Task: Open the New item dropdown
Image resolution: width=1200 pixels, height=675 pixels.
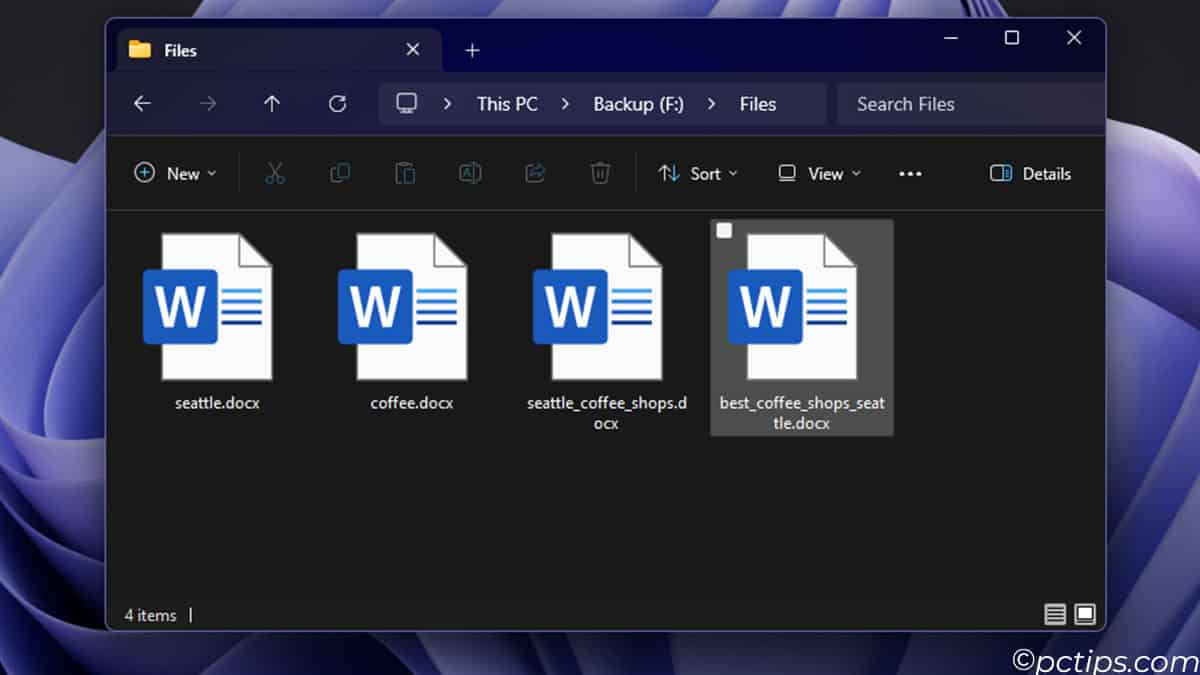Action: click(x=176, y=173)
